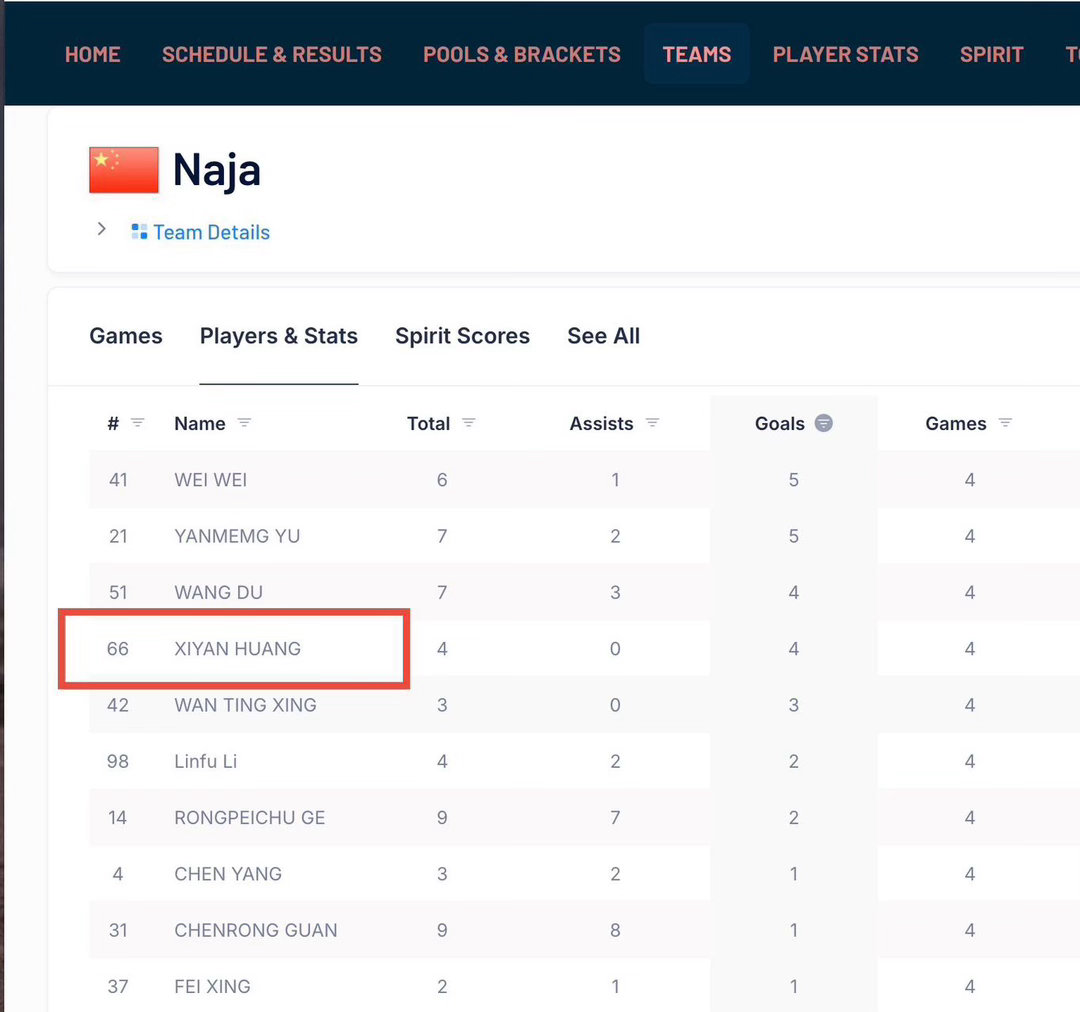
Task: Click the Name column sort icon
Action: (x=244, y=423)
